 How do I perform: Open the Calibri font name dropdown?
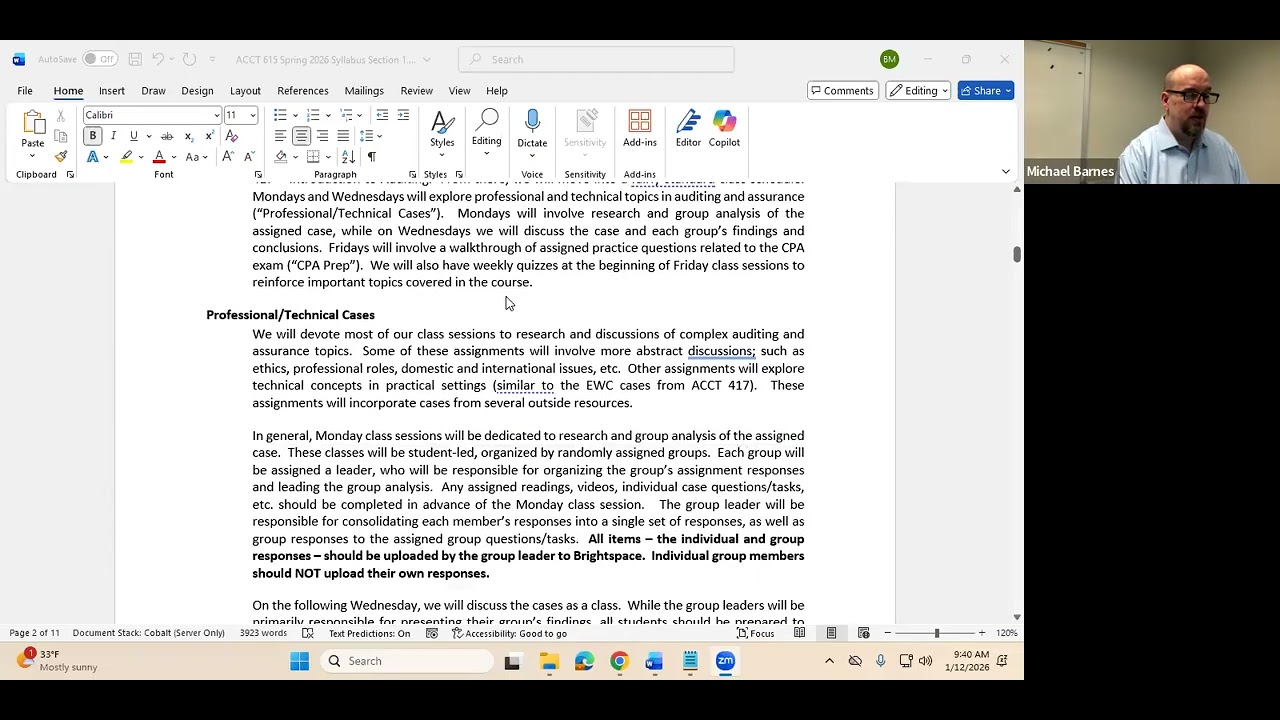(216, 115)
